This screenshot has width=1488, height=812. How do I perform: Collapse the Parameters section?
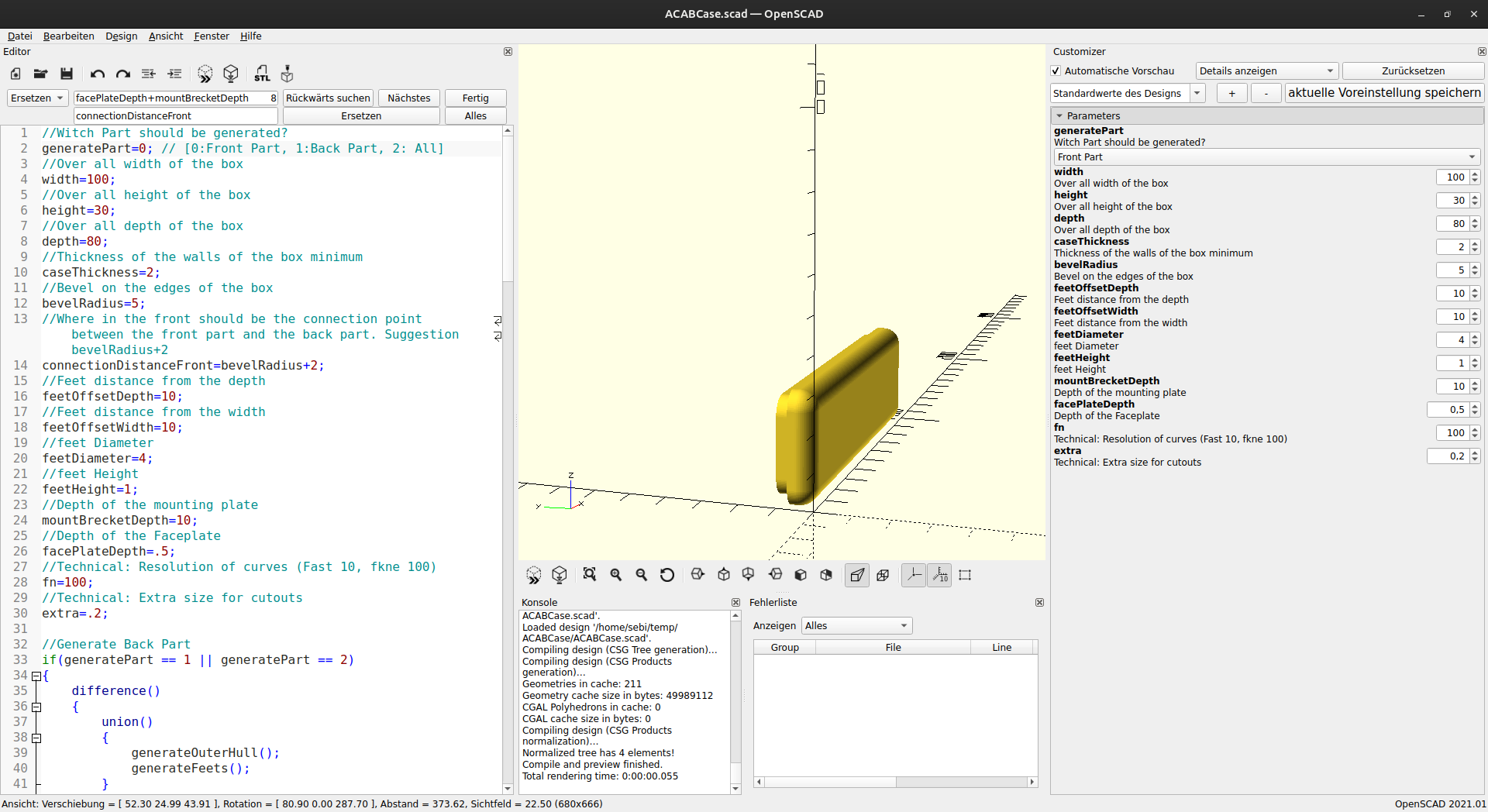coord(1059,115)
